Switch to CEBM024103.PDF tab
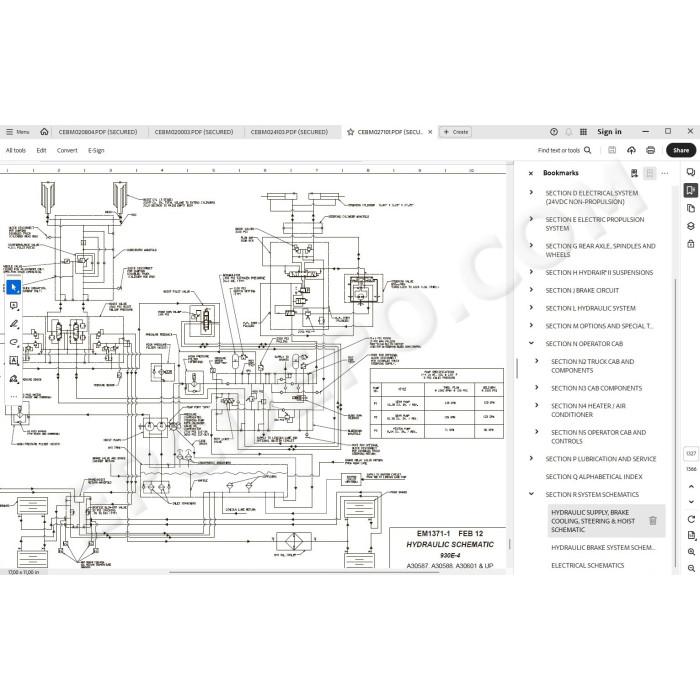This screenshot has height=700, width=700. [x=289, y=132]
